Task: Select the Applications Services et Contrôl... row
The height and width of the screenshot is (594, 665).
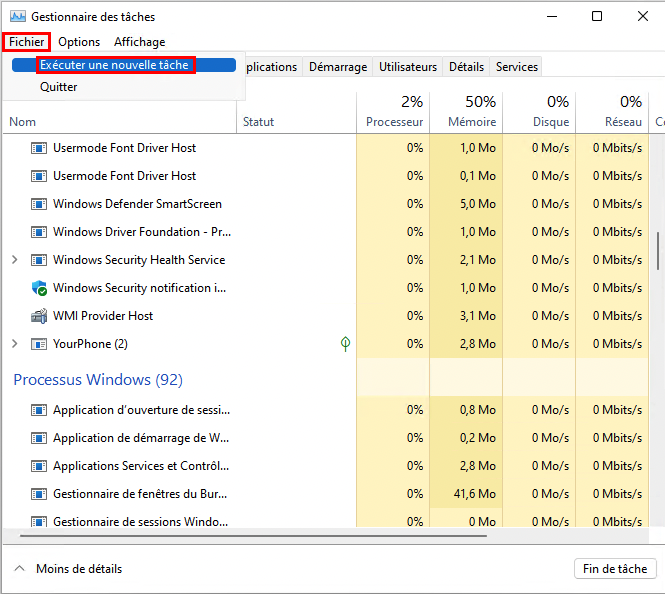Action: point(326,466)
